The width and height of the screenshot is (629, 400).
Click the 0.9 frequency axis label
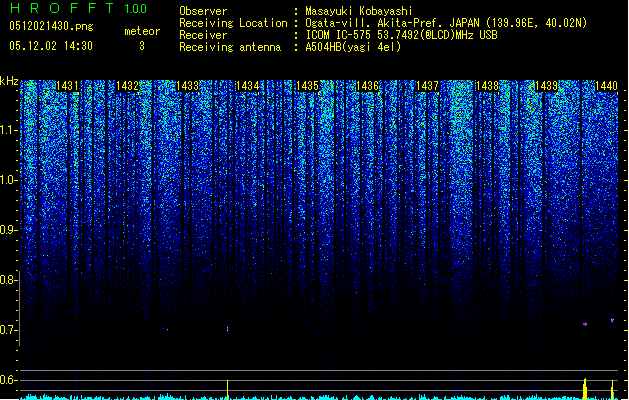(x=8, y=230)
